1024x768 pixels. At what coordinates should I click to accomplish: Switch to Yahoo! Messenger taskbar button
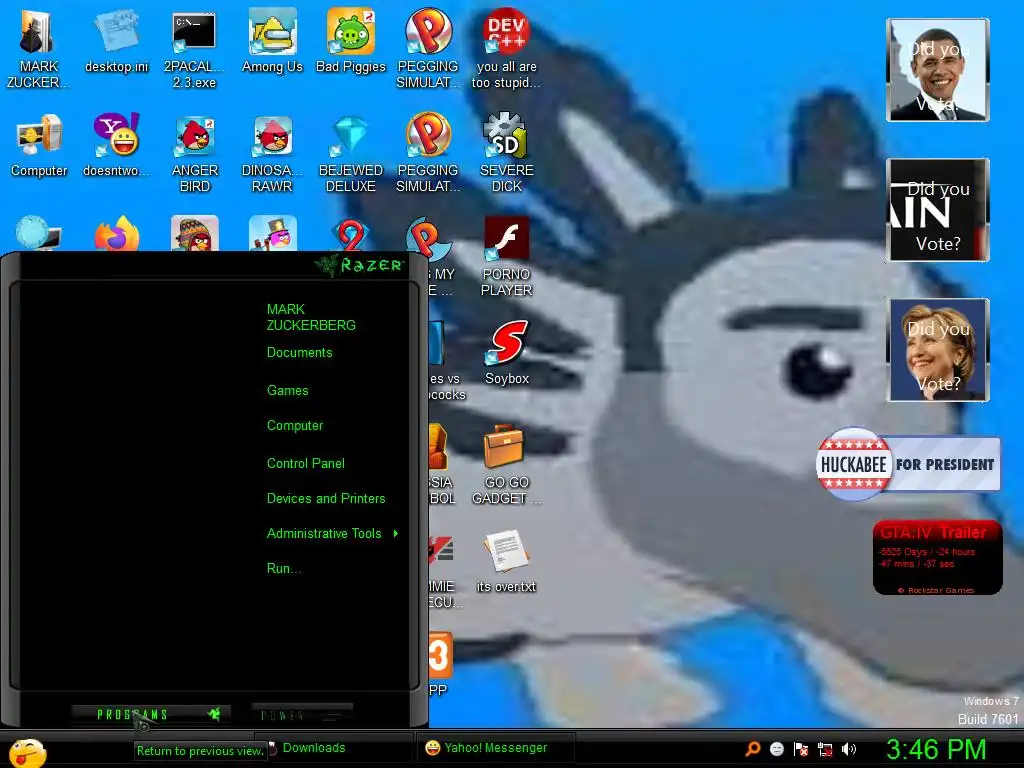click(x=496, y=748)
